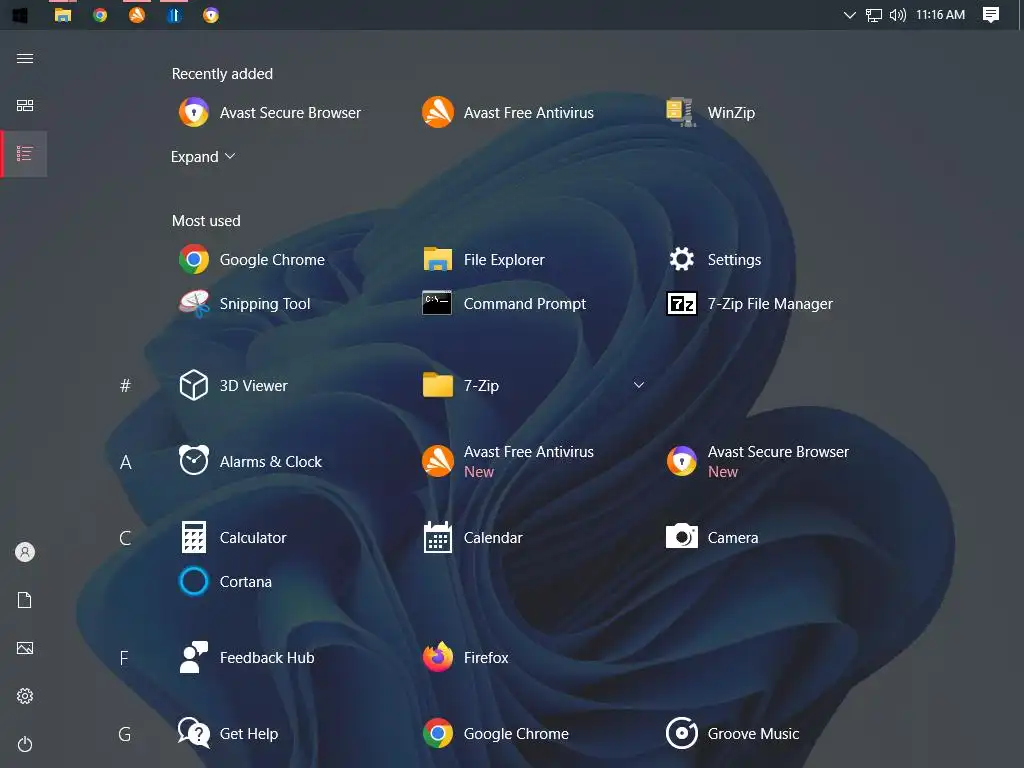
Task: Open Google Chrome under Most used
Action: click(252, 259)
